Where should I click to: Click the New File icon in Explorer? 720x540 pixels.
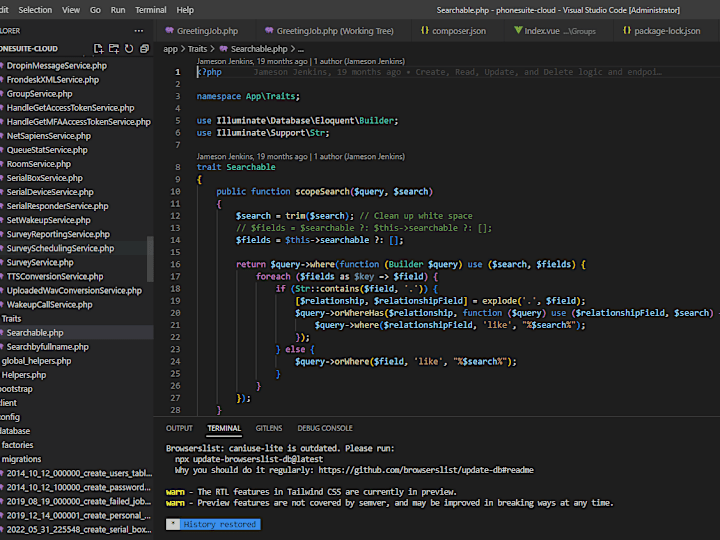(98, 48)
